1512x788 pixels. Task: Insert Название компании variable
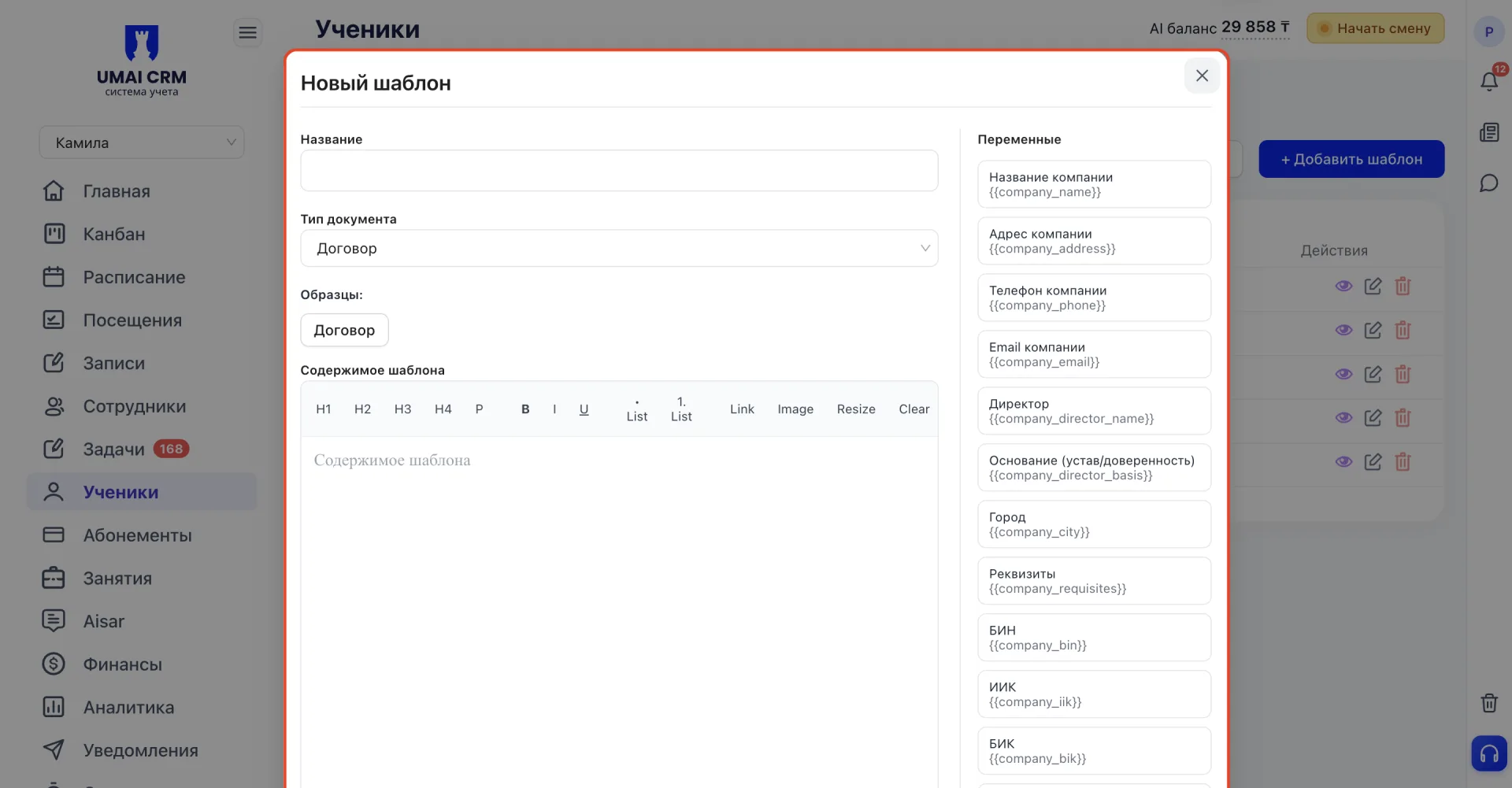pos(1094,184)
